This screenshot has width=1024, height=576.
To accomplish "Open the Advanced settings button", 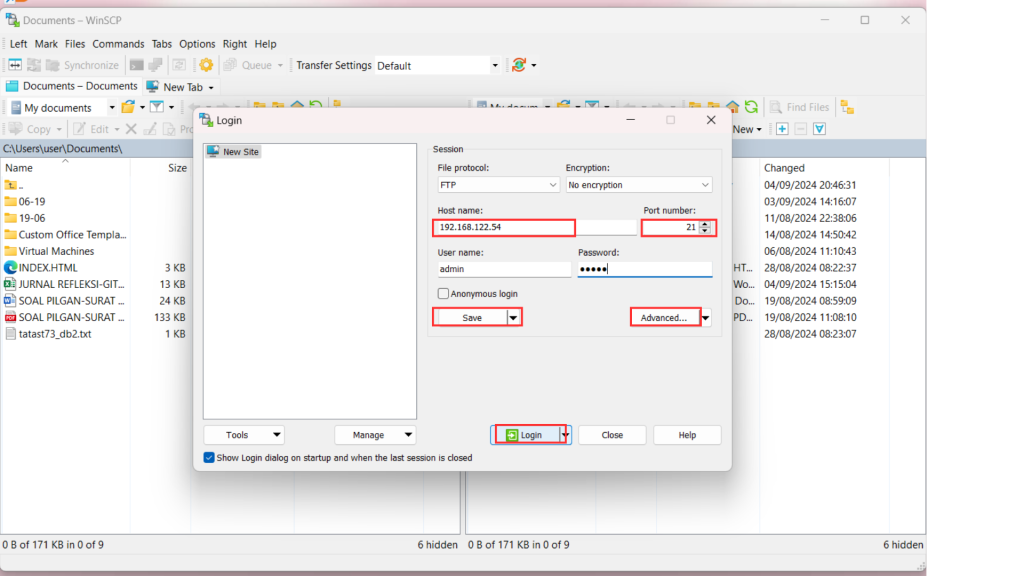I will click(x=663, y=318).
